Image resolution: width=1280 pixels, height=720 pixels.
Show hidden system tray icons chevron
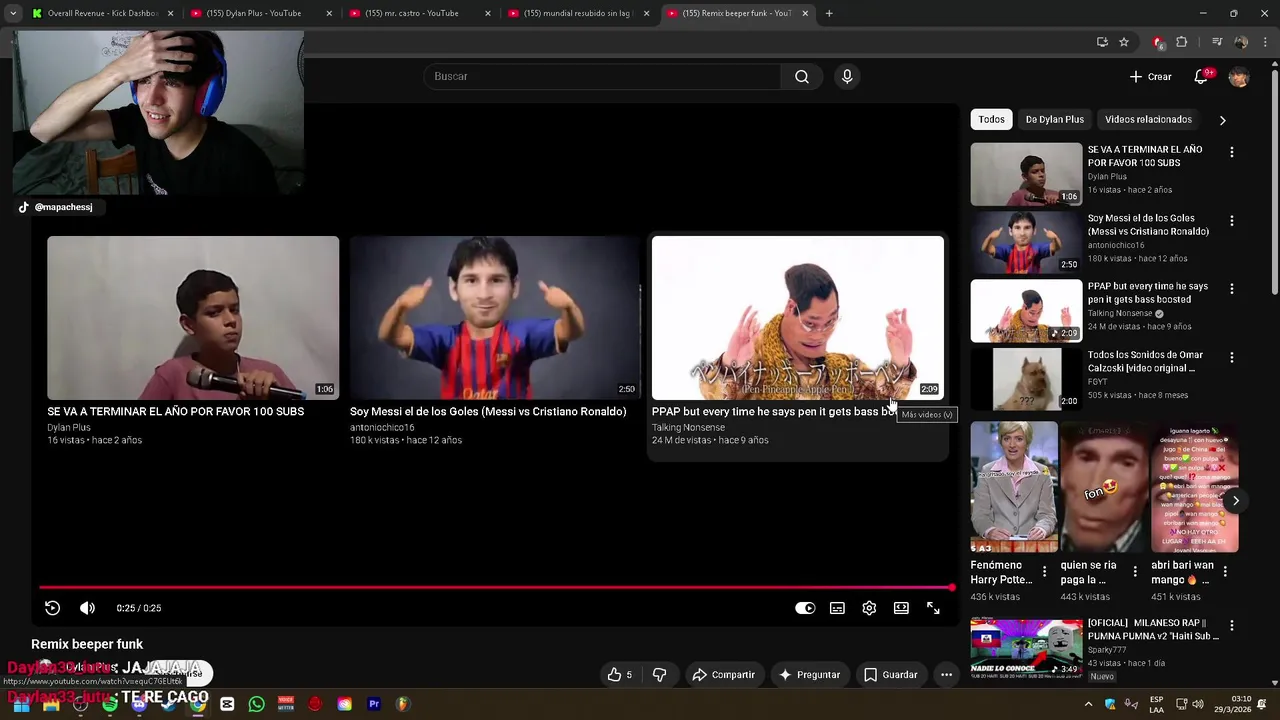pos(1088,704)
